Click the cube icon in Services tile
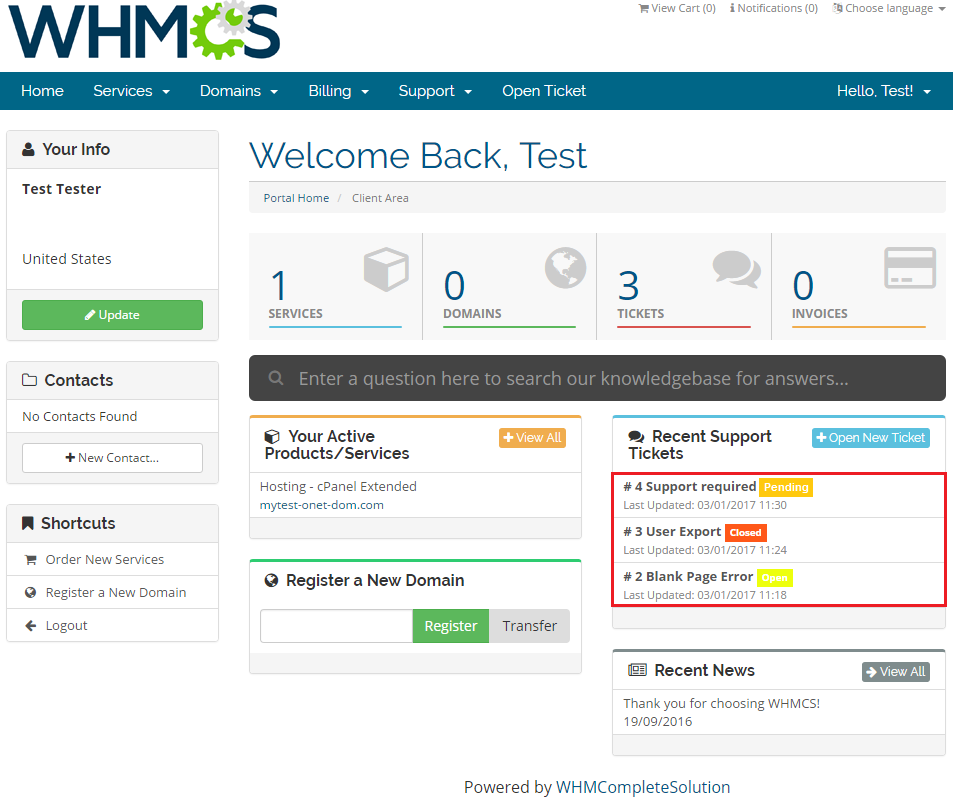 (x=387, y=269)
